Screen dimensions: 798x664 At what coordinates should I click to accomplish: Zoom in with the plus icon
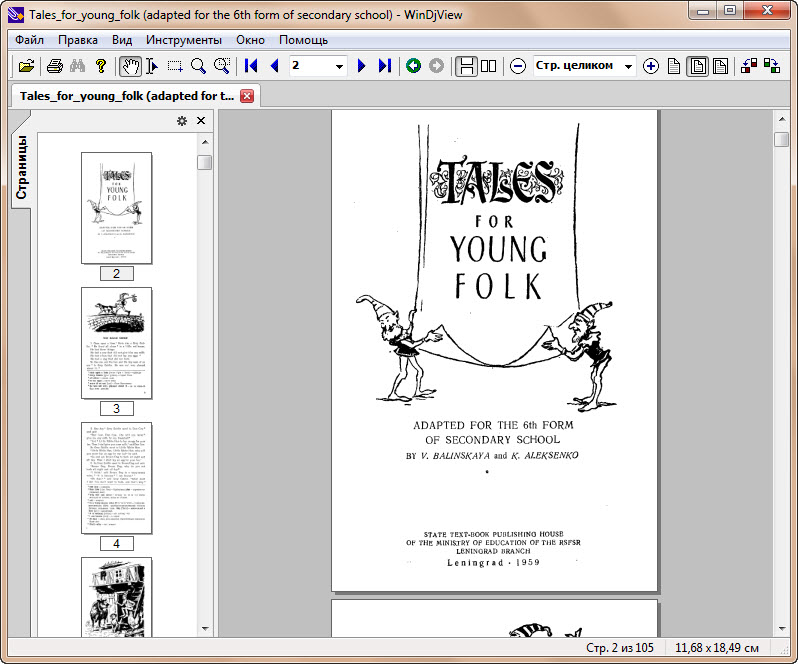[650, 66]
